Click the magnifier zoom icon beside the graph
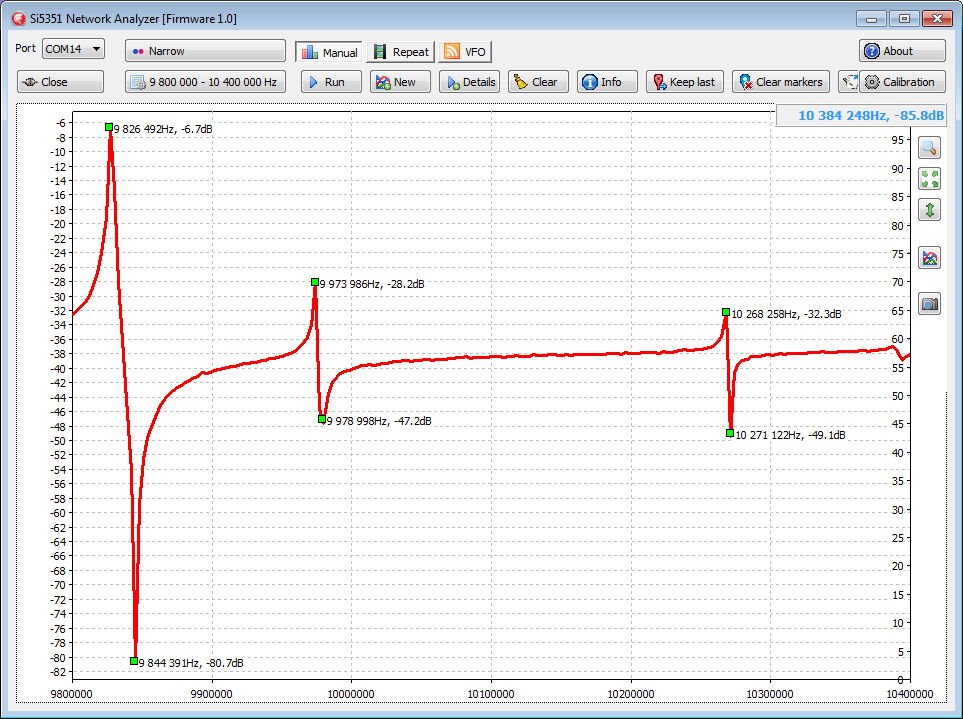This screenshot has height=719, width=963. tap(929, 148)
